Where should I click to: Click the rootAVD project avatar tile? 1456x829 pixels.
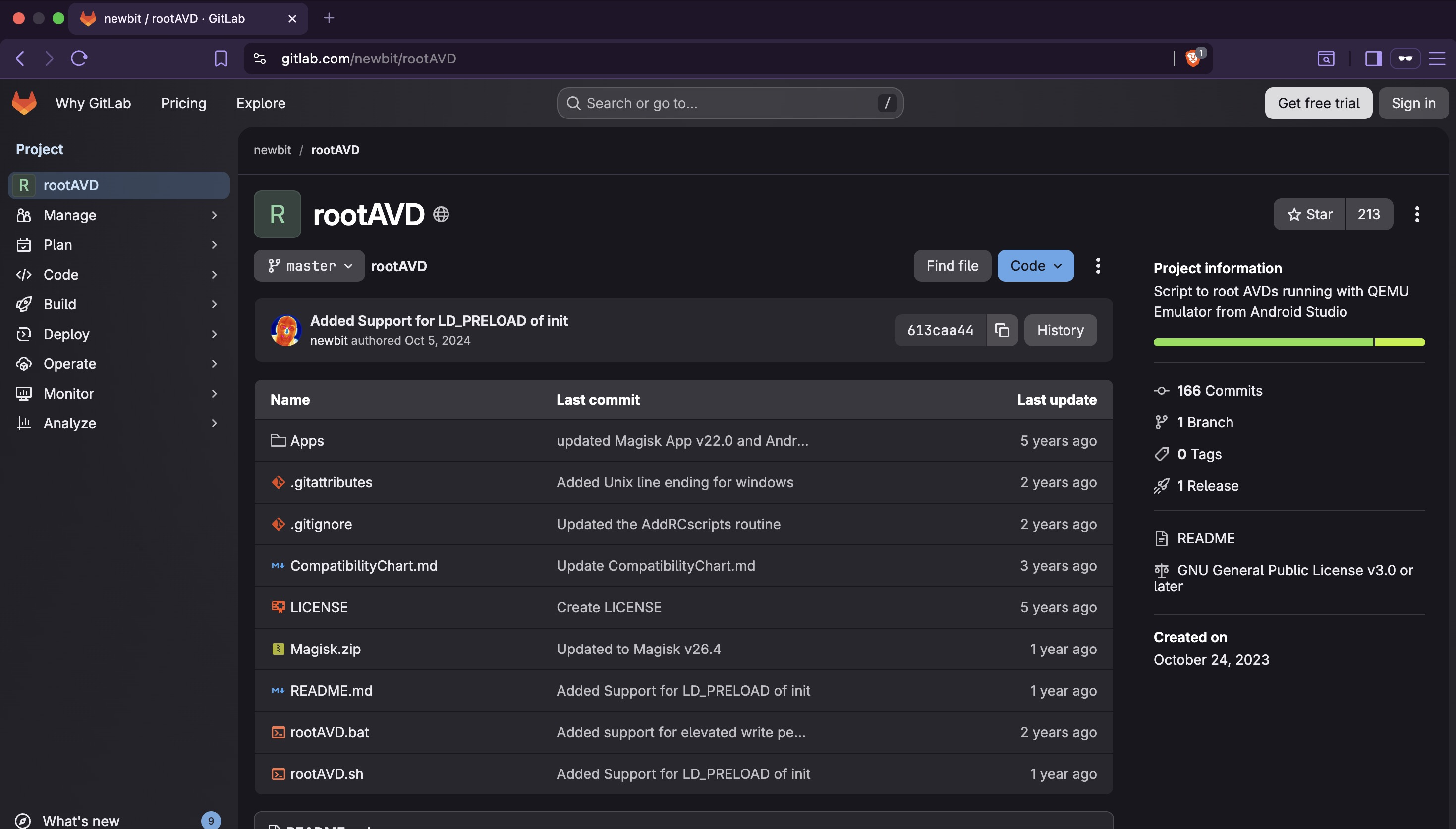[277, 214]
